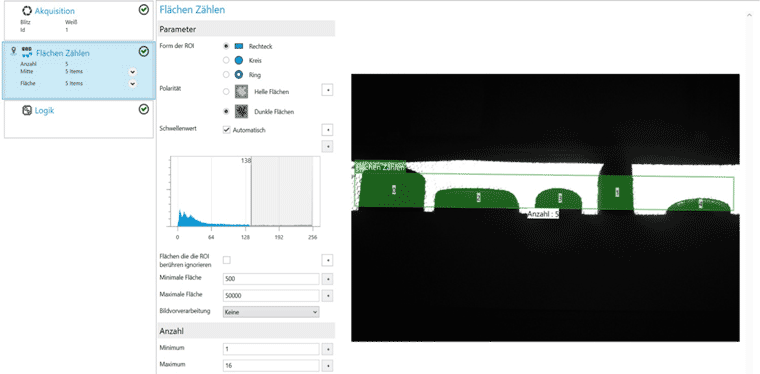
Task: Click the Flächen Zählen ROI label in image
Action: click(x=380, y=167)
